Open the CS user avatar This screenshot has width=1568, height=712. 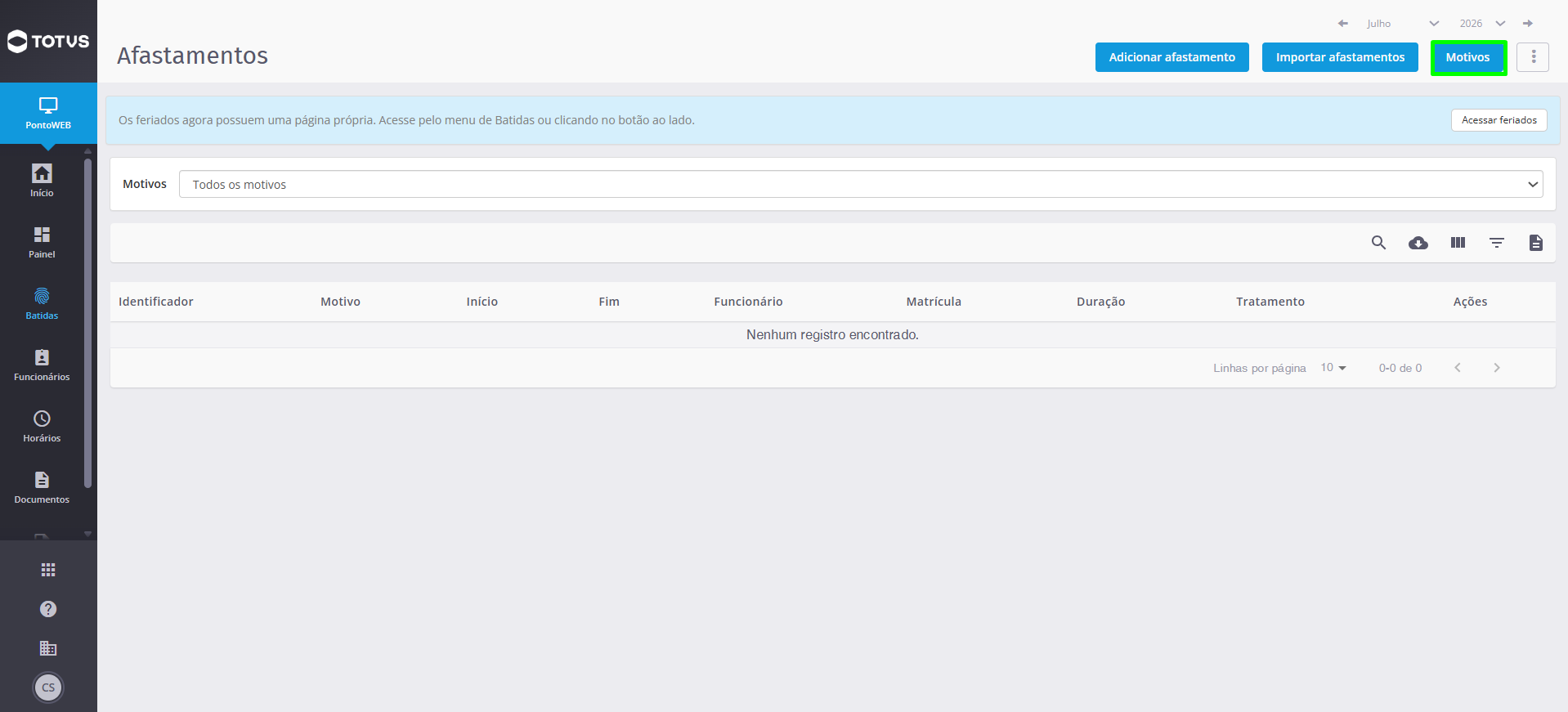click(48, 687)
